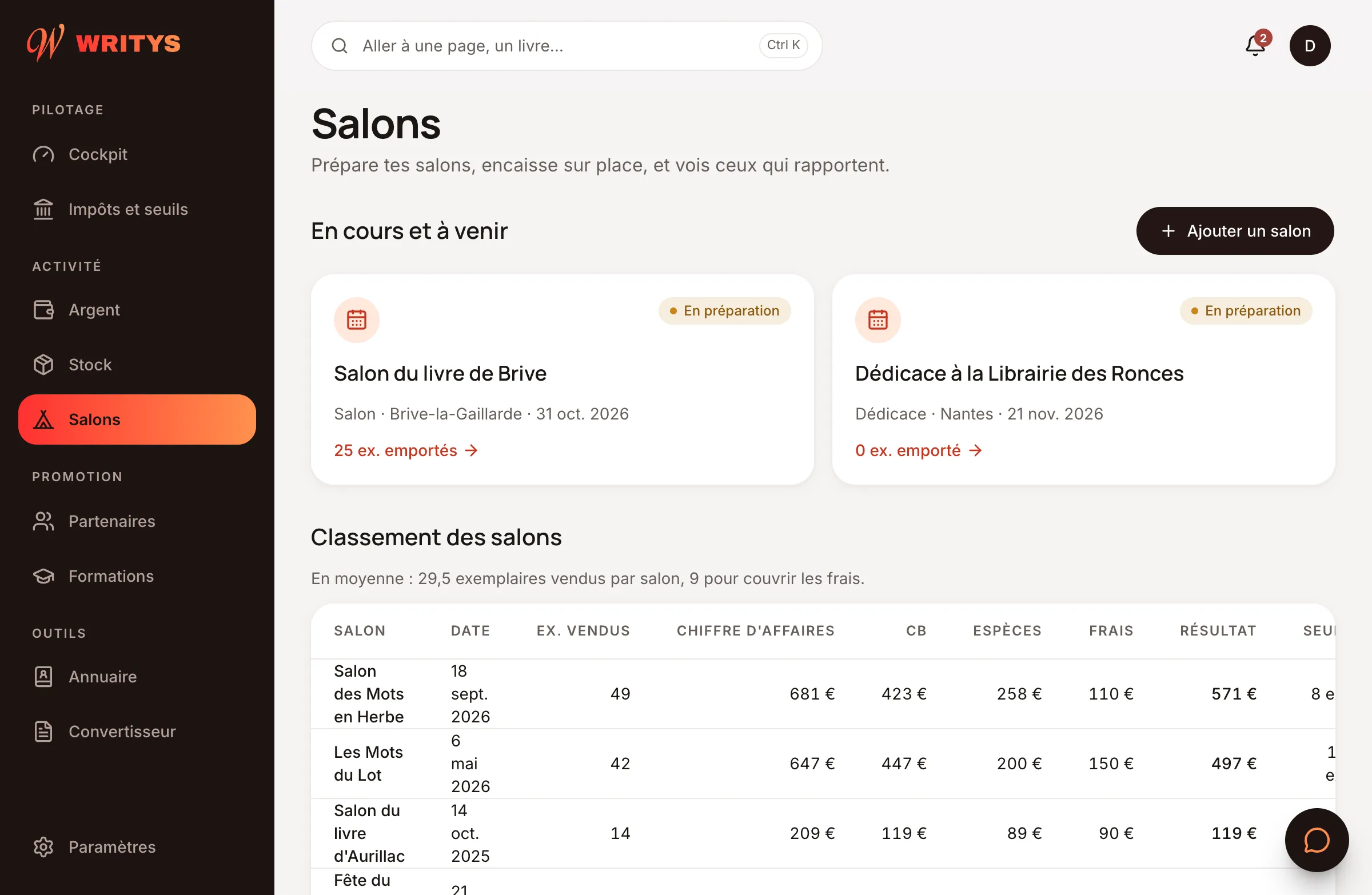1372x895 pixels.
Task: Open Annuaire tool
Action: point(137,677)
